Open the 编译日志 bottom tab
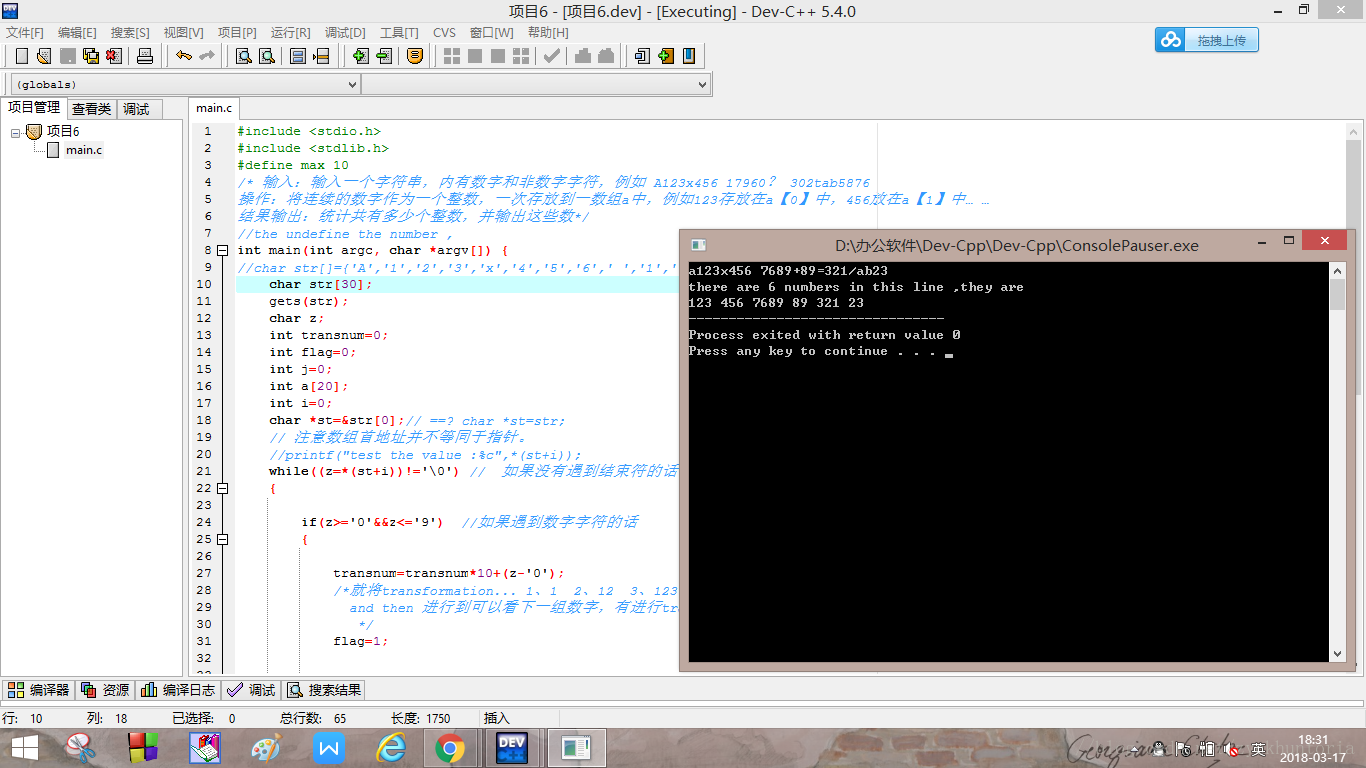This screenshot has height=768, width=1366. (x=178, y=690)
